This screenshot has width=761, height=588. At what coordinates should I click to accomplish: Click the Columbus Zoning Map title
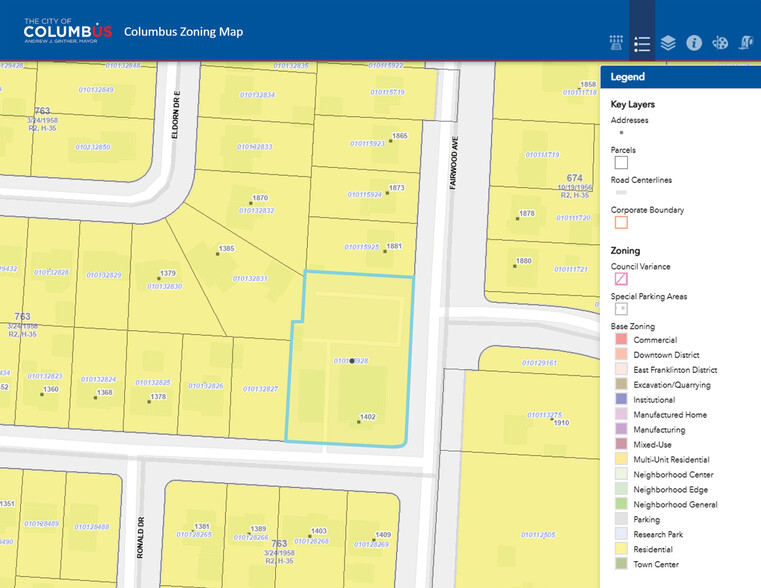tap(183, 32)
